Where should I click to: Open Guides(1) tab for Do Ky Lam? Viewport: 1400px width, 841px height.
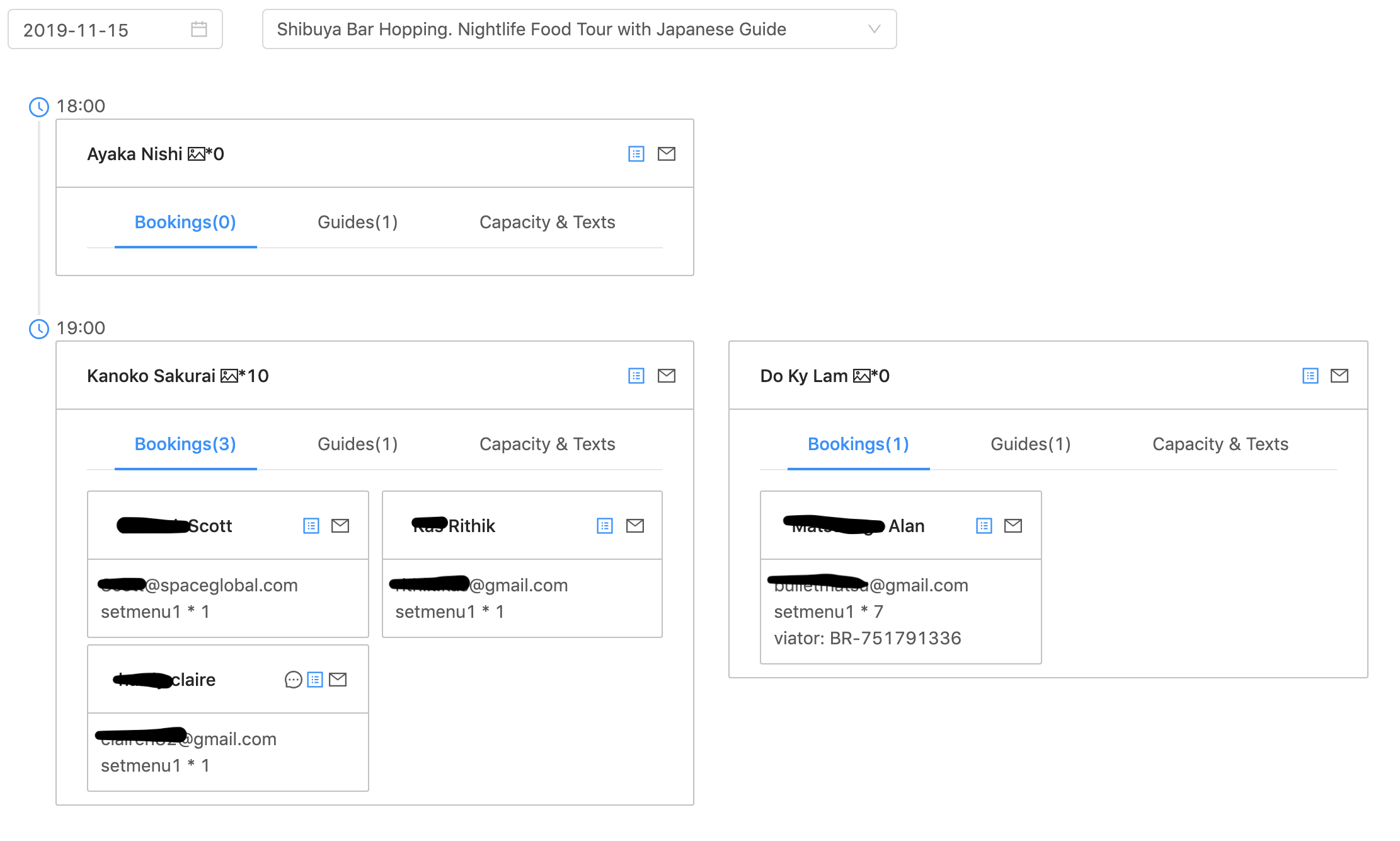coord(1030,444)
